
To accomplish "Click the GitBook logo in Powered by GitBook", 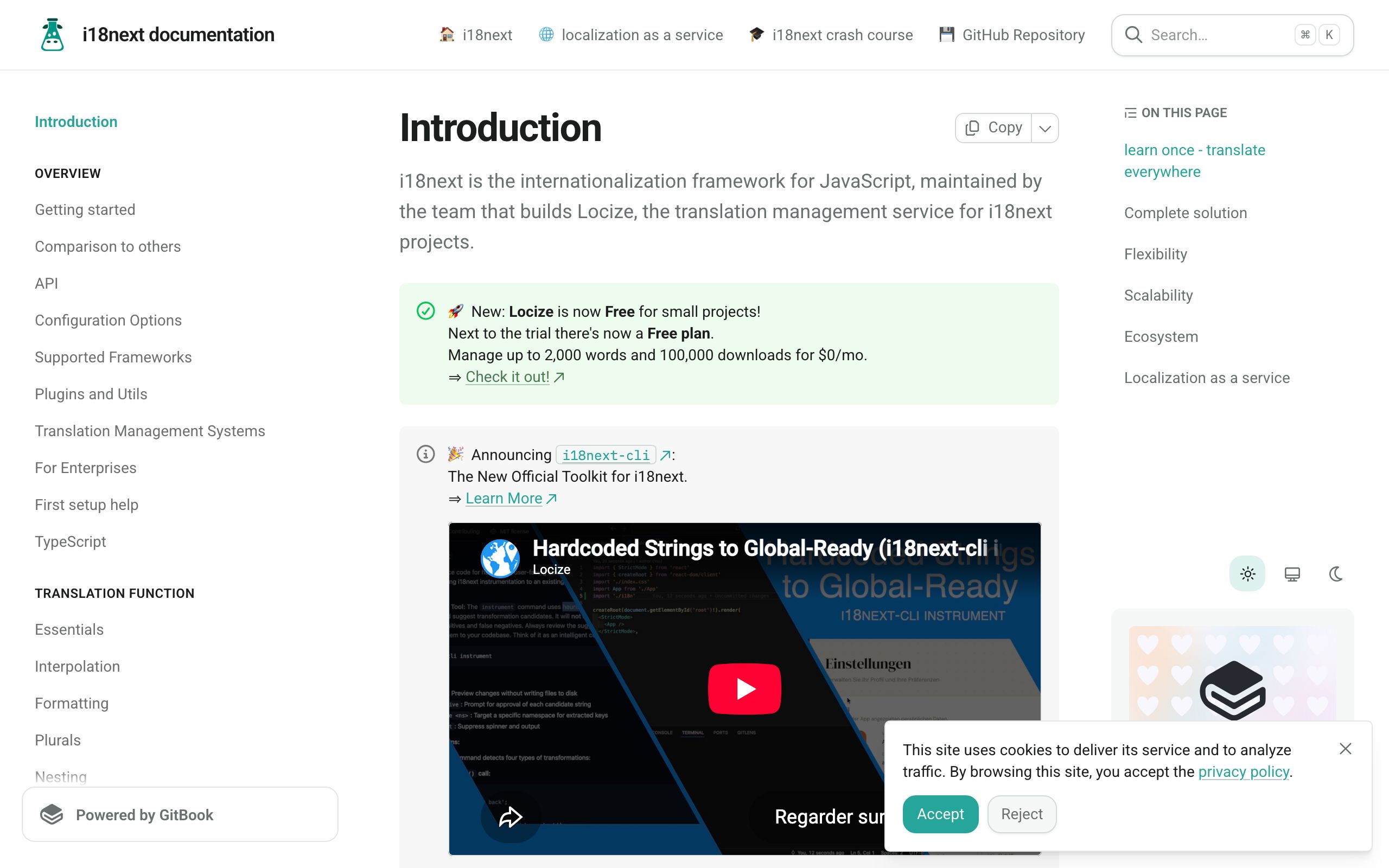I will coord(52,815).
